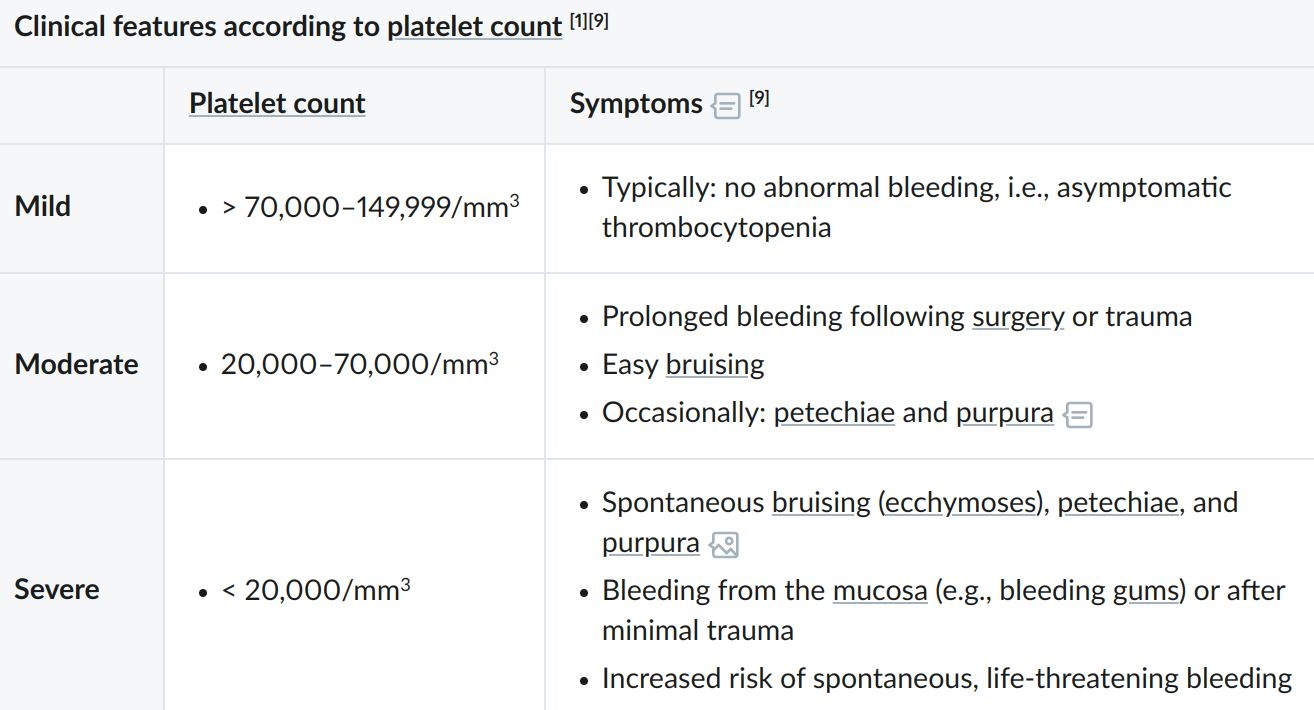
Task: Click bruising link under Easy bruising
Action: click(x=715, y=365)
